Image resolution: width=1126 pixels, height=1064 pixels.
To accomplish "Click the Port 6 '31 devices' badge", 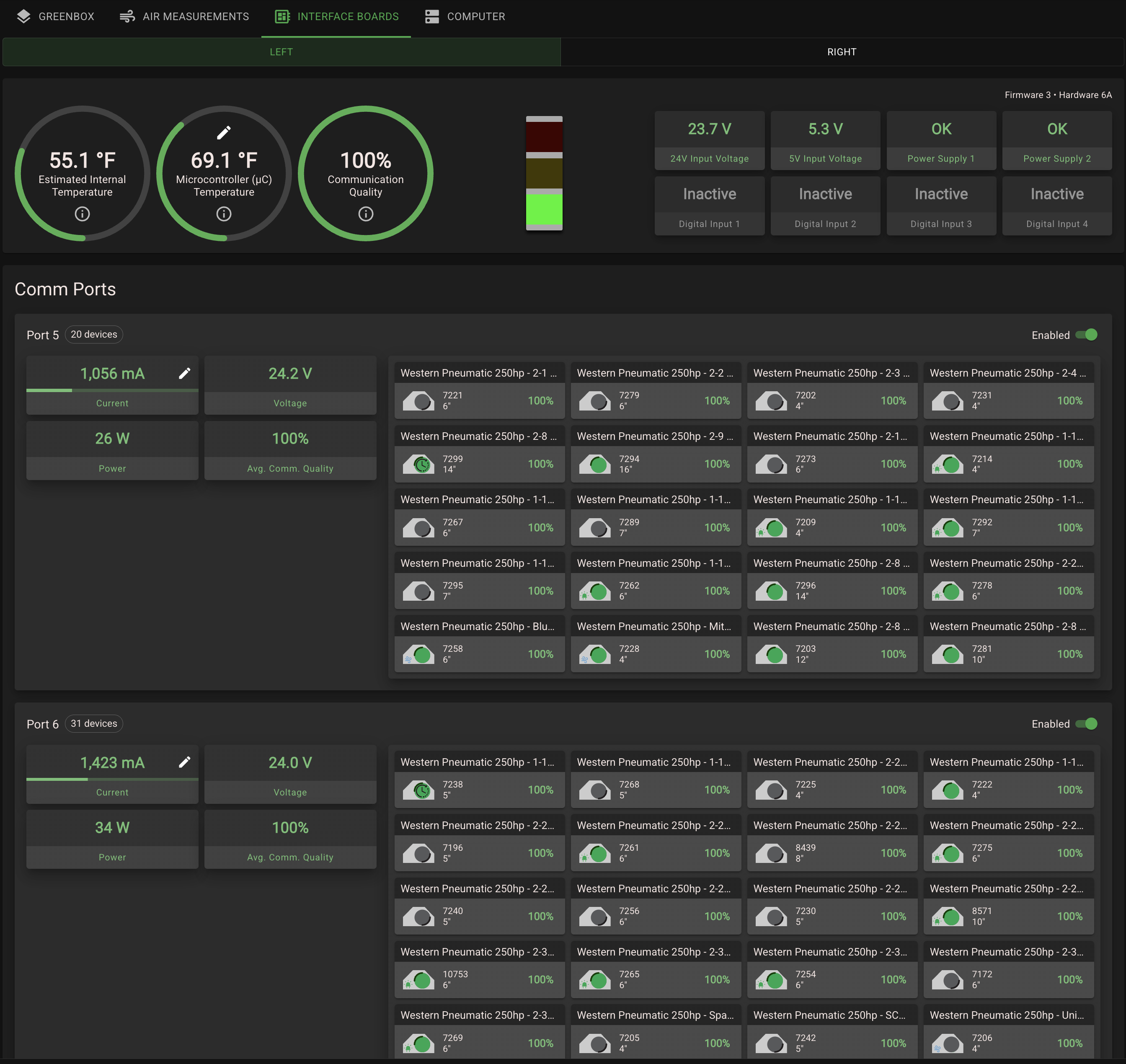I will pos(94,724).
